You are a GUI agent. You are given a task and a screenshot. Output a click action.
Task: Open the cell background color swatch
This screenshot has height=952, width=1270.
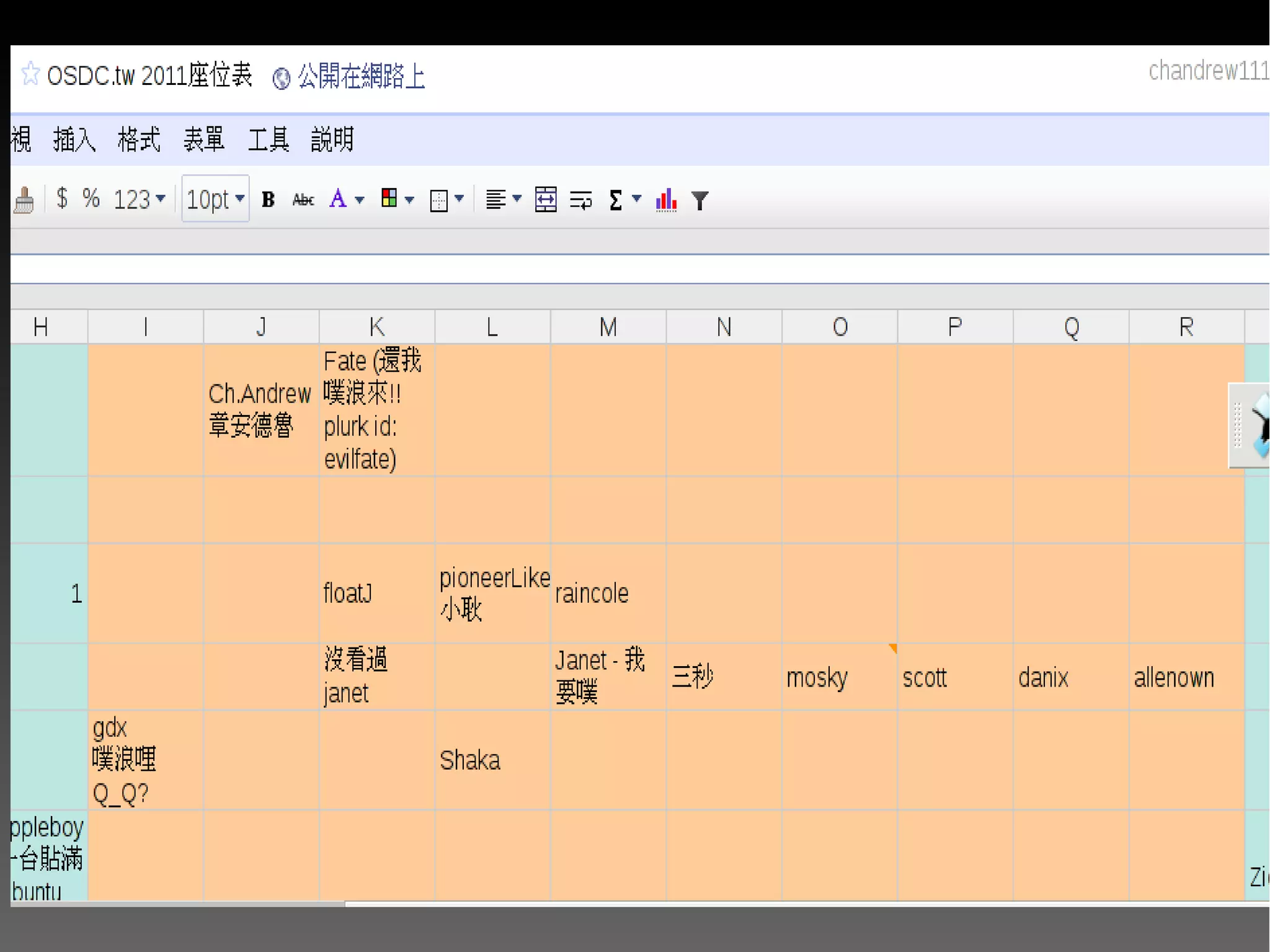tap(389, 198)
